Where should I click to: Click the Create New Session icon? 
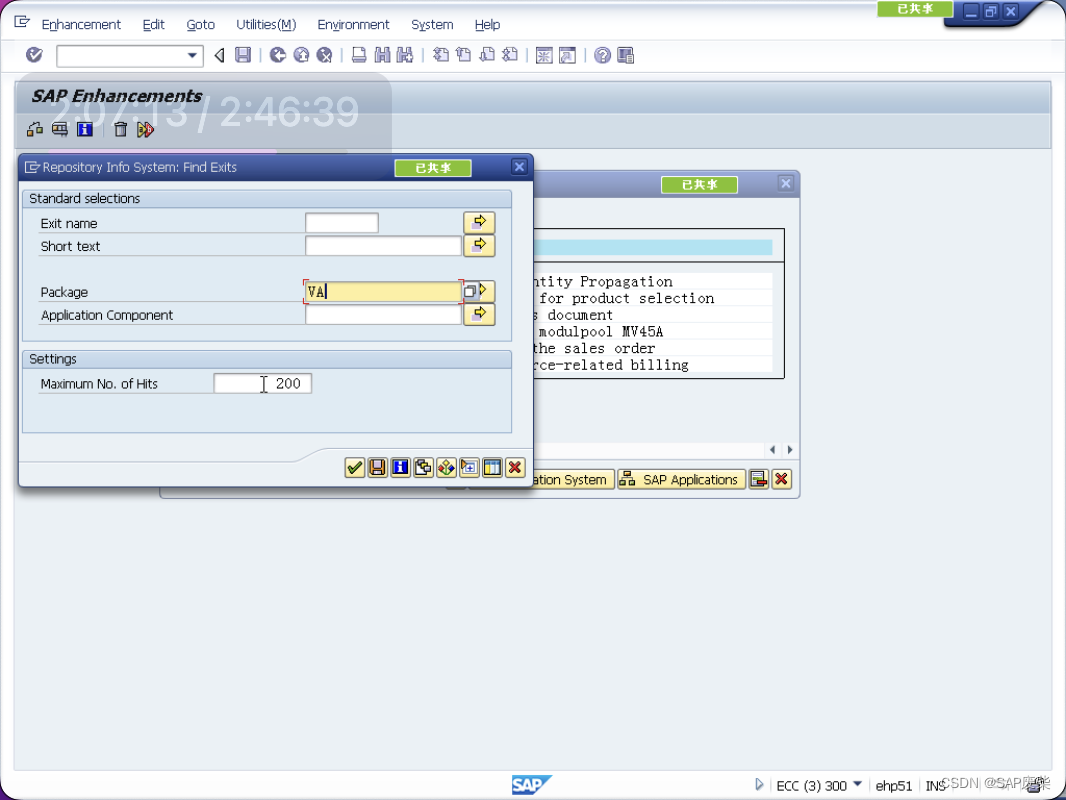click(544, 55)
